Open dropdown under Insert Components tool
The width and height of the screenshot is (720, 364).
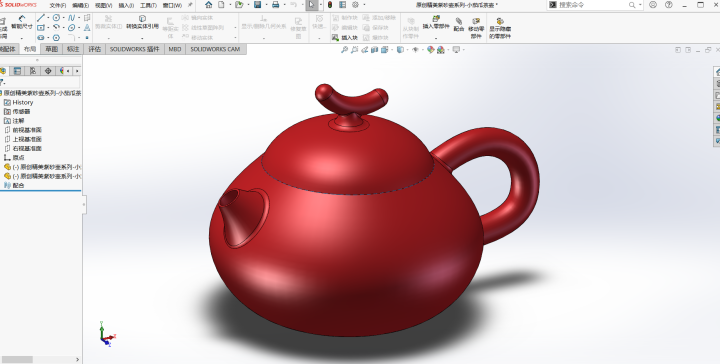click(436, 38)
